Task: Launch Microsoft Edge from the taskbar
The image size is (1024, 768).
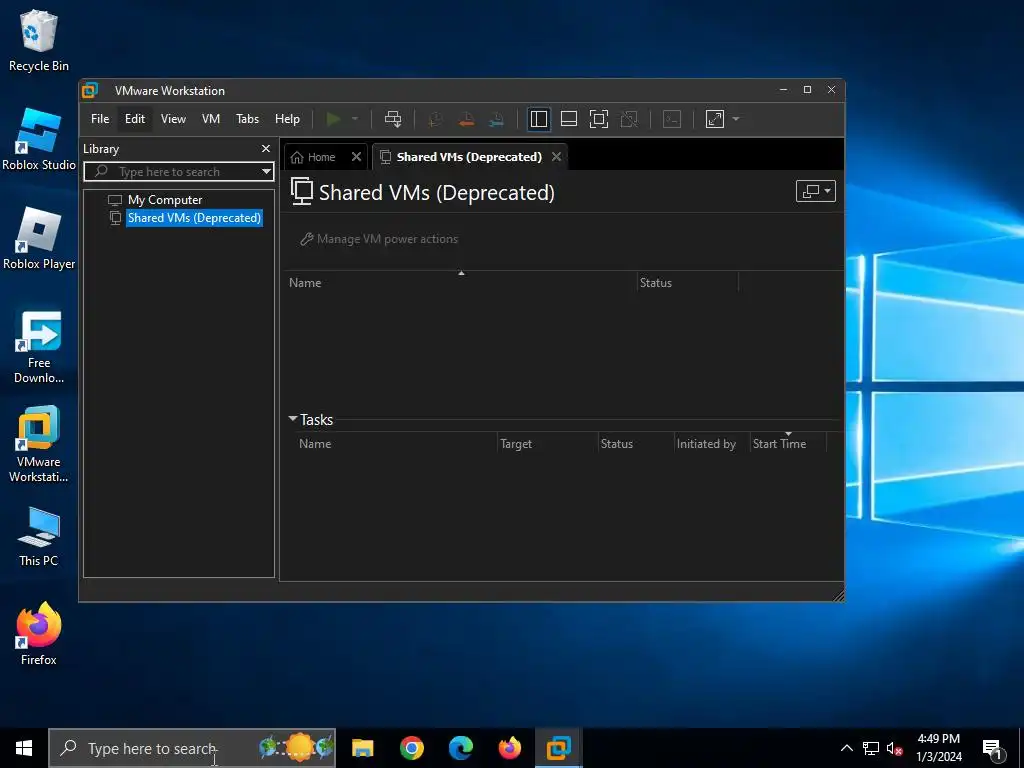Action: 460,748
